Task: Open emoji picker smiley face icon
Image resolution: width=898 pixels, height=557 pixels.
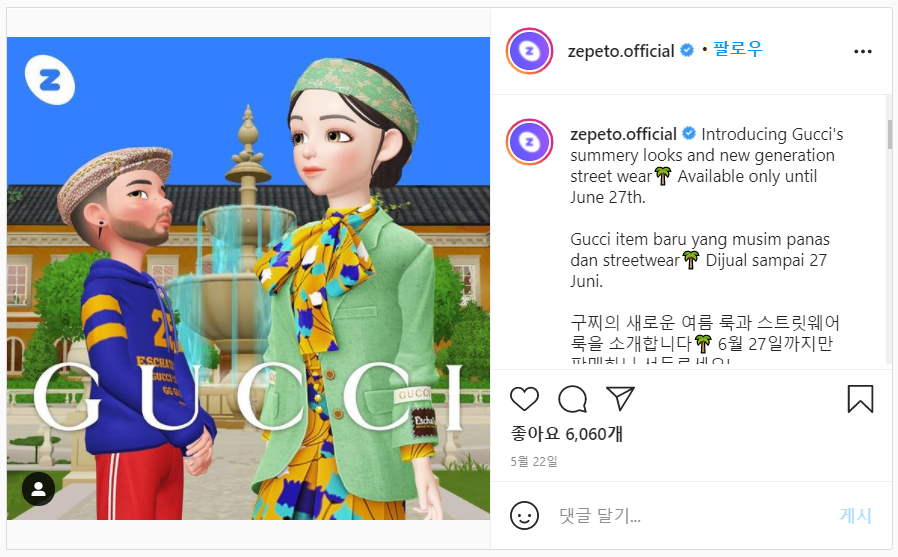Action: (524, 516)
